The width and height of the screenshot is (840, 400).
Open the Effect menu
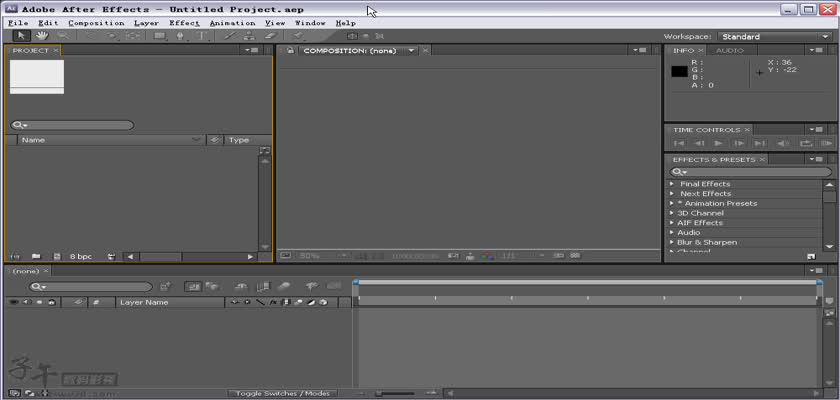tap(184, 23)
